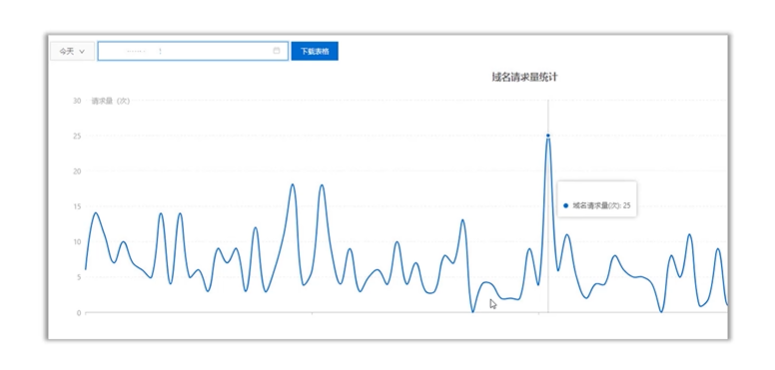
Task: Click the calendar icon in the date field
Action: click(x=276, y=51)
